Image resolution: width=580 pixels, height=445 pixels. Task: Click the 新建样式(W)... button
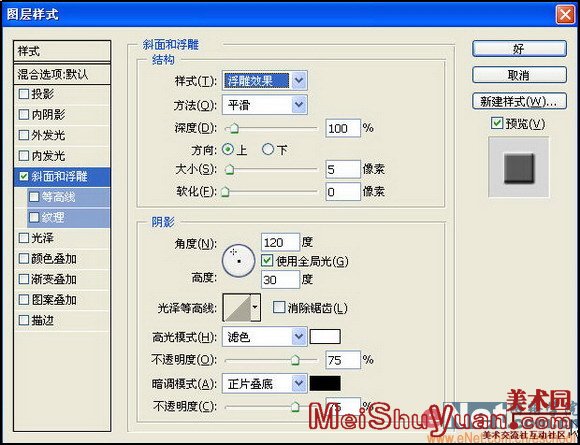coord(519,101)
